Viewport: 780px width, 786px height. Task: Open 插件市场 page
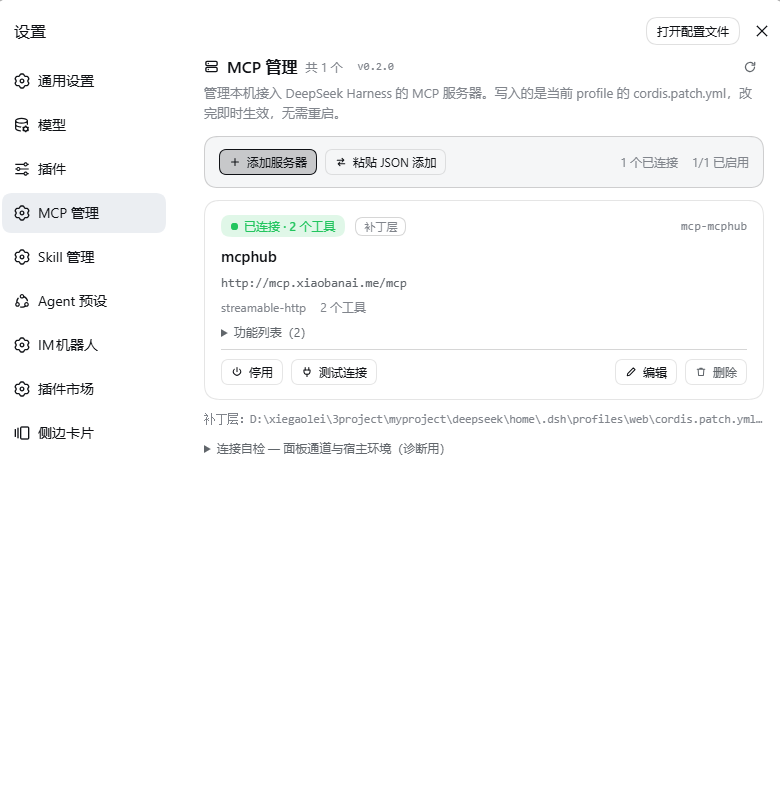[84, 389]
